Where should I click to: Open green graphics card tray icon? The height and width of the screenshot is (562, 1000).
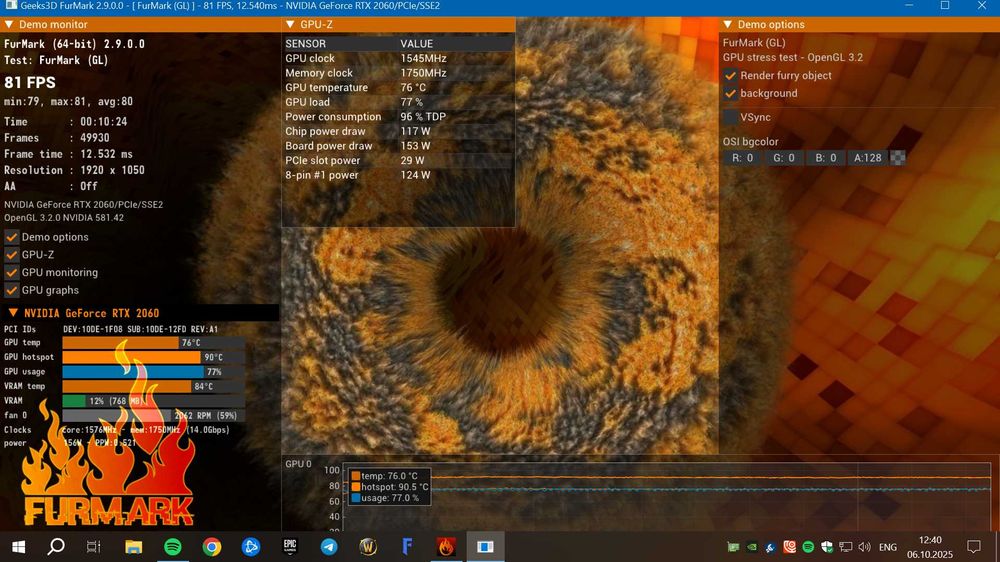[x=733, y=547]
